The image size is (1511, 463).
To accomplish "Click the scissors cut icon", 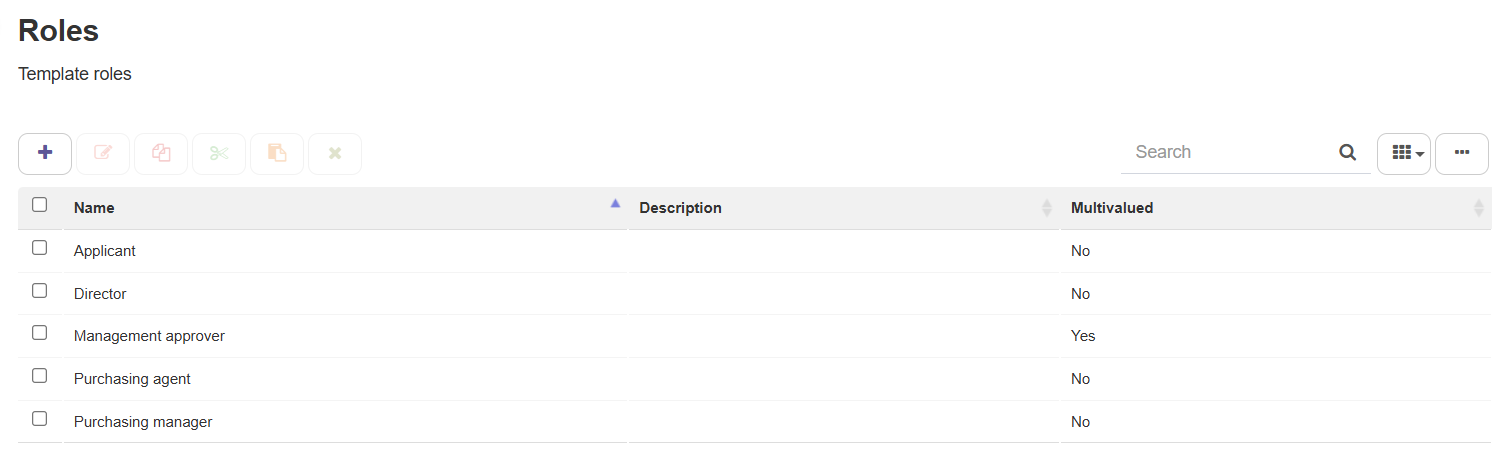I will click(x=219, y=153).
